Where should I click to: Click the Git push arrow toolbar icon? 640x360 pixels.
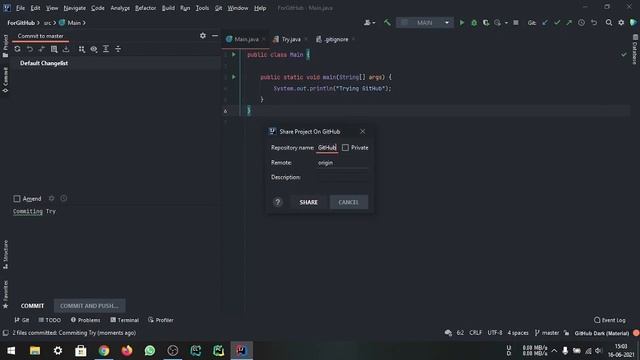coord(569,23)
